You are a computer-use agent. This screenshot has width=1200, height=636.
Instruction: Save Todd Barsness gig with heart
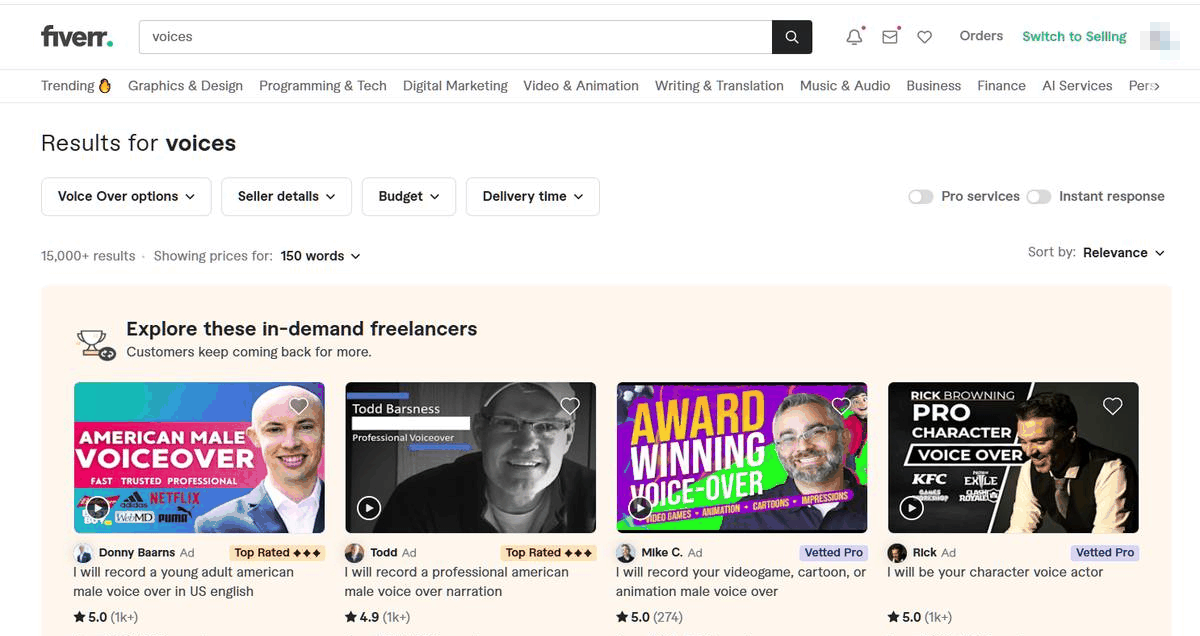pos(570,406)
